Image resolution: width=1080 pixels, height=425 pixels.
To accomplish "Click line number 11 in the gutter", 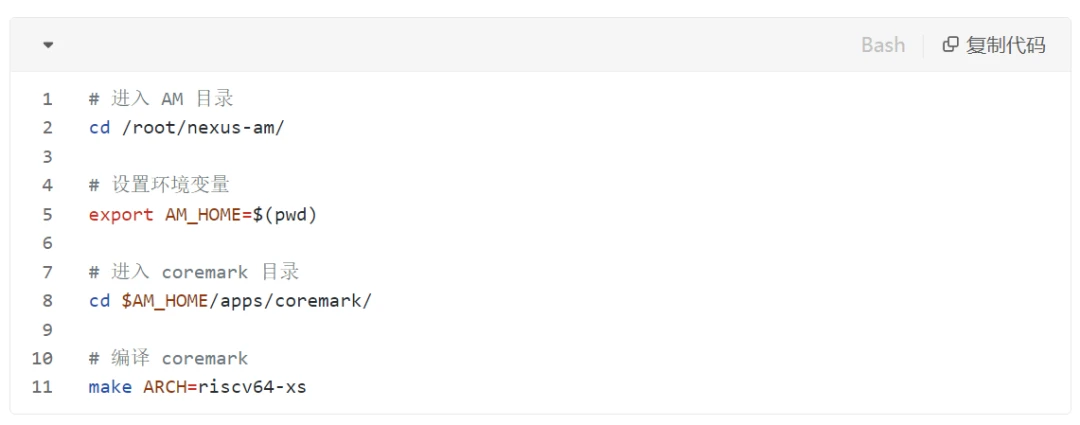I will tap(42, 387).
